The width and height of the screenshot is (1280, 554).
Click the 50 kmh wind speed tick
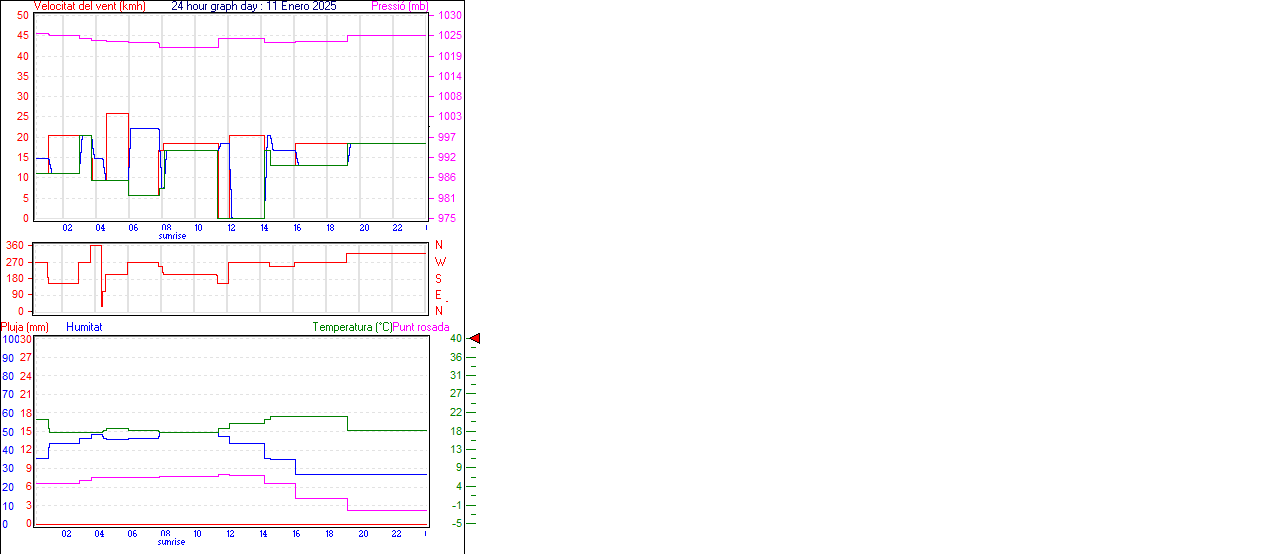click(22, 16)
